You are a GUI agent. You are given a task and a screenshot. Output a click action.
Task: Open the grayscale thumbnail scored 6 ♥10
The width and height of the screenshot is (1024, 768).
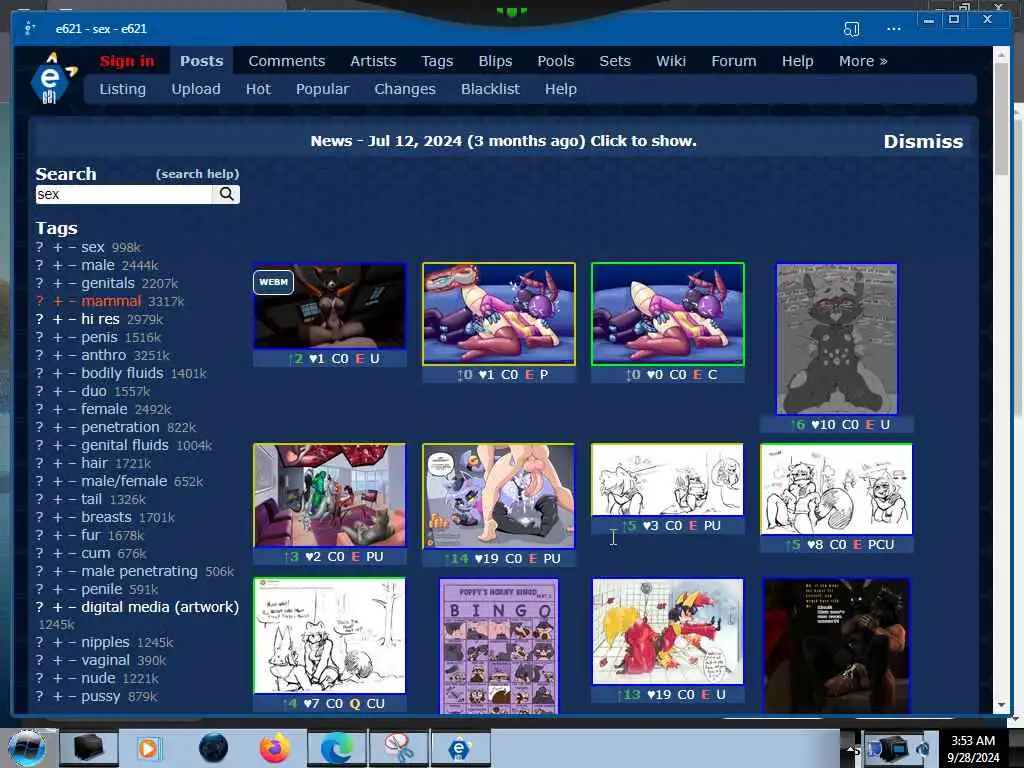(x=836, y=339)
